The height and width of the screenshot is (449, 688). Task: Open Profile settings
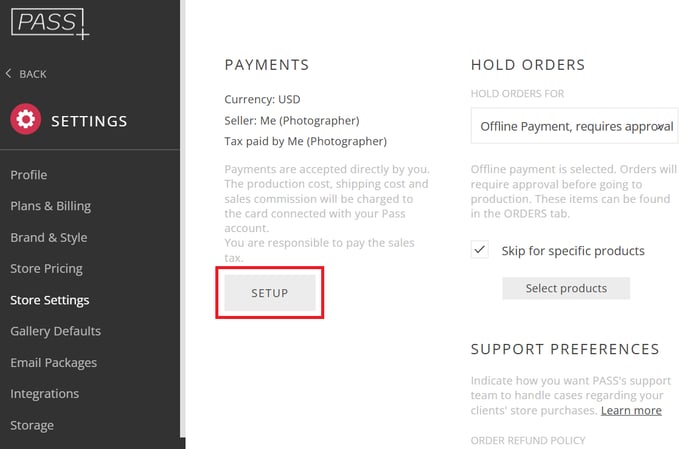[29, 175]
